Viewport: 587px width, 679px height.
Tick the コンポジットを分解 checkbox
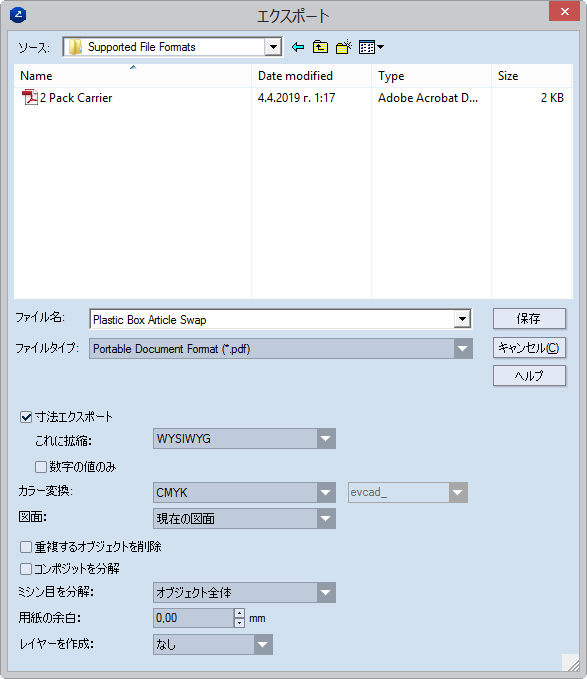point(26,569)
